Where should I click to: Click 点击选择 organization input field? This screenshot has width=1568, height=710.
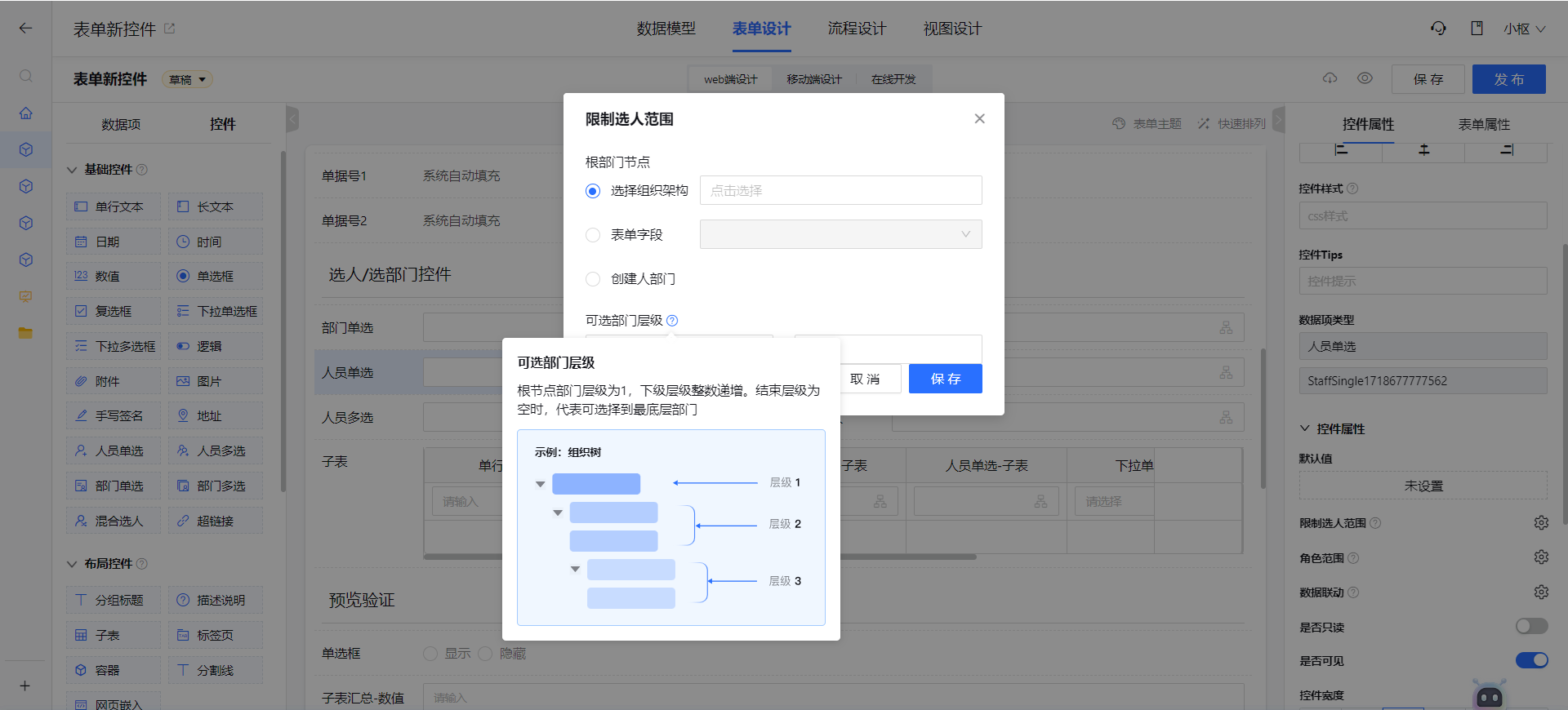tap(840, 190)
